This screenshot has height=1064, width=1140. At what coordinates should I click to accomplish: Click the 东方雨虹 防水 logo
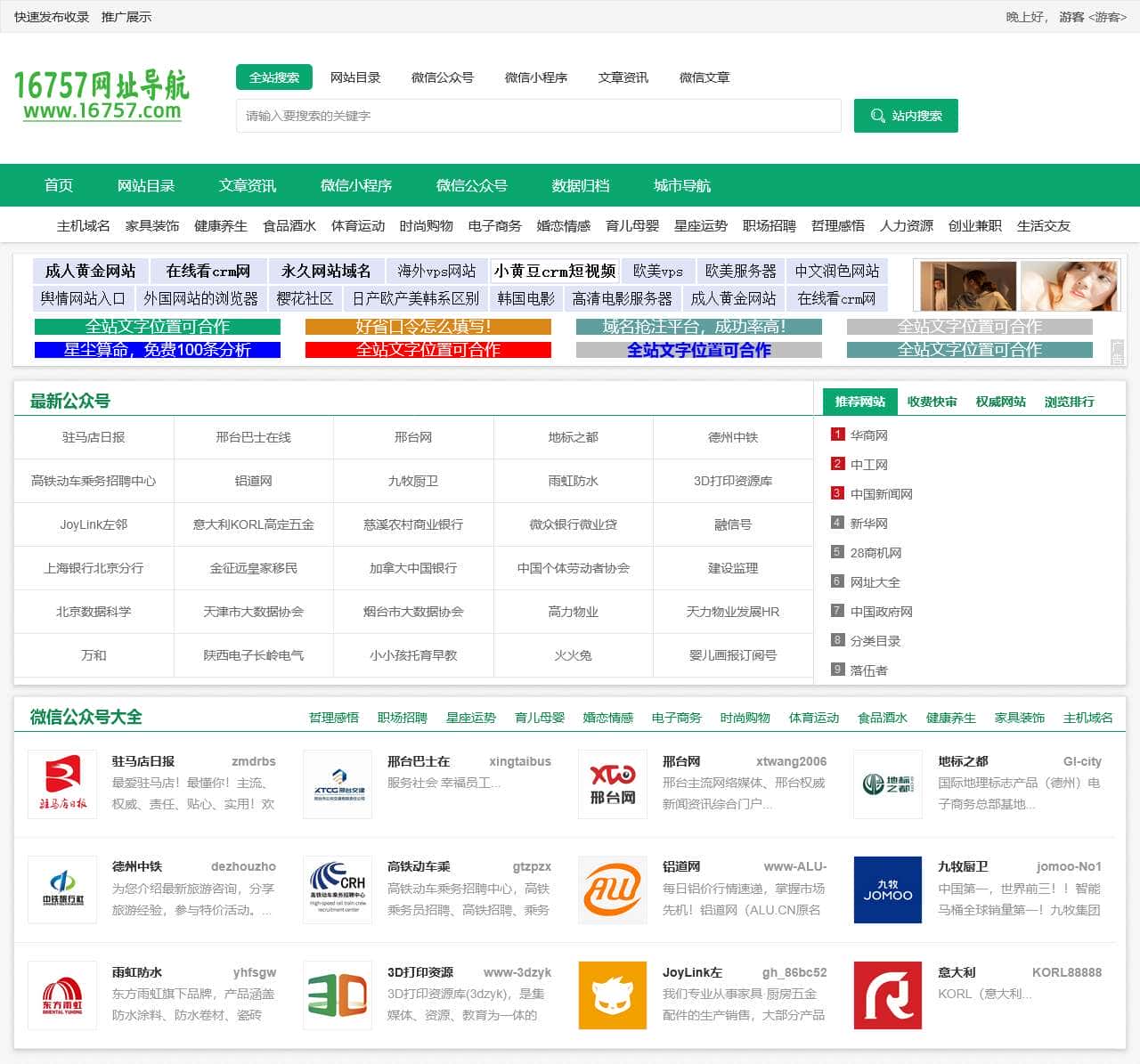click(x=61, y=995)
